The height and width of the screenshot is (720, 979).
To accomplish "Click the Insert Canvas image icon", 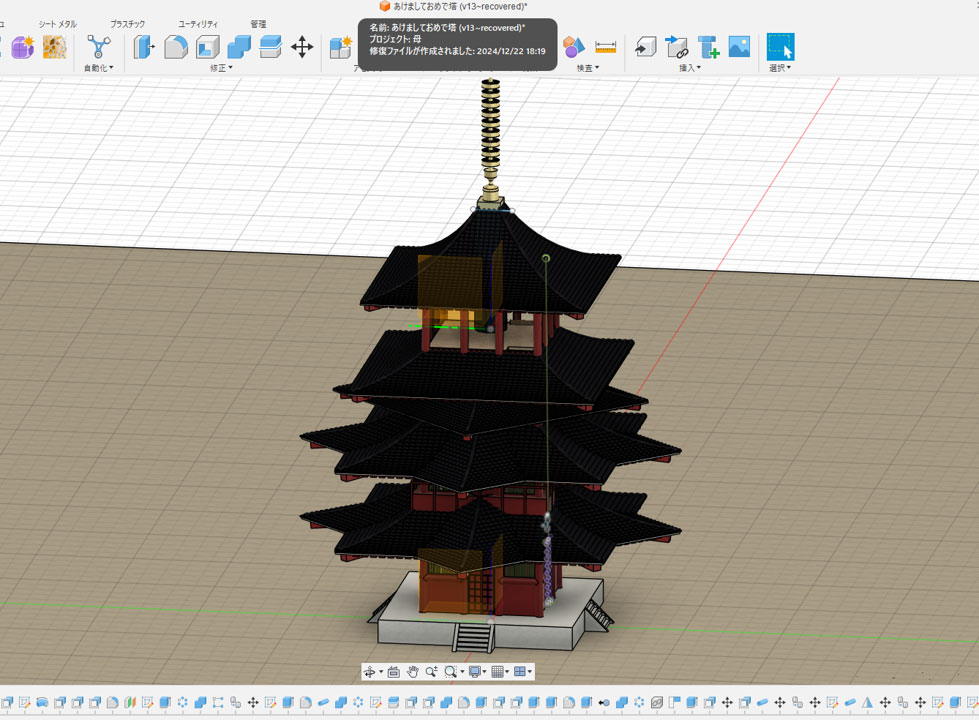I will coord(739,47).
